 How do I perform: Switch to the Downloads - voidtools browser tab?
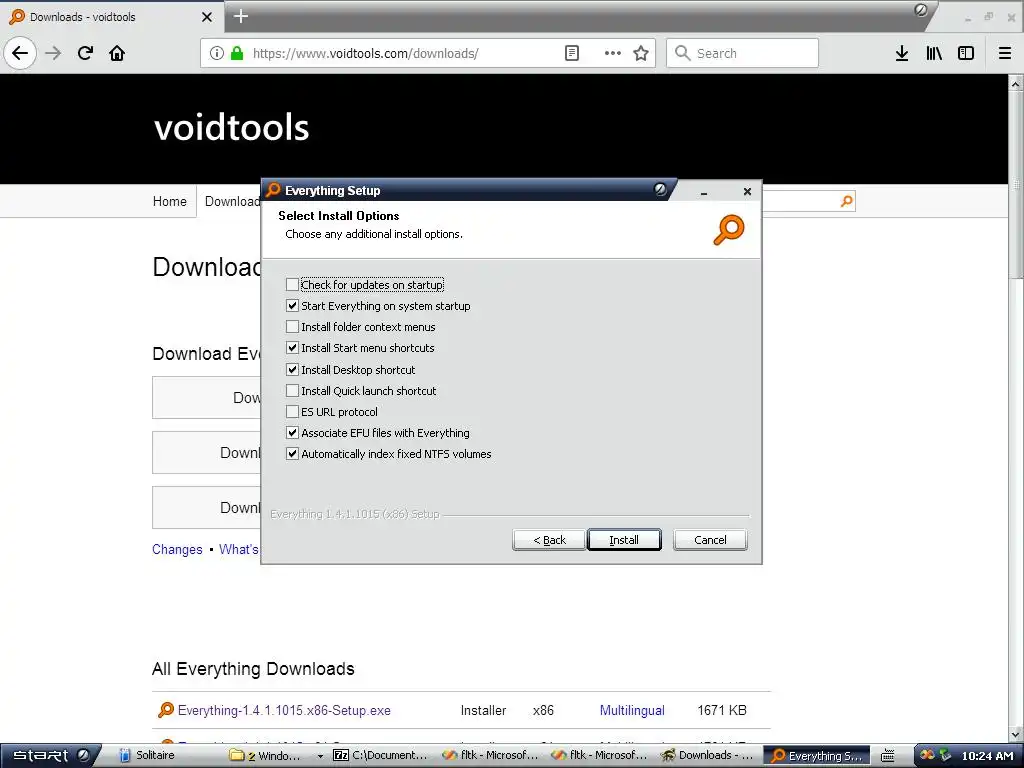point(111,17)
